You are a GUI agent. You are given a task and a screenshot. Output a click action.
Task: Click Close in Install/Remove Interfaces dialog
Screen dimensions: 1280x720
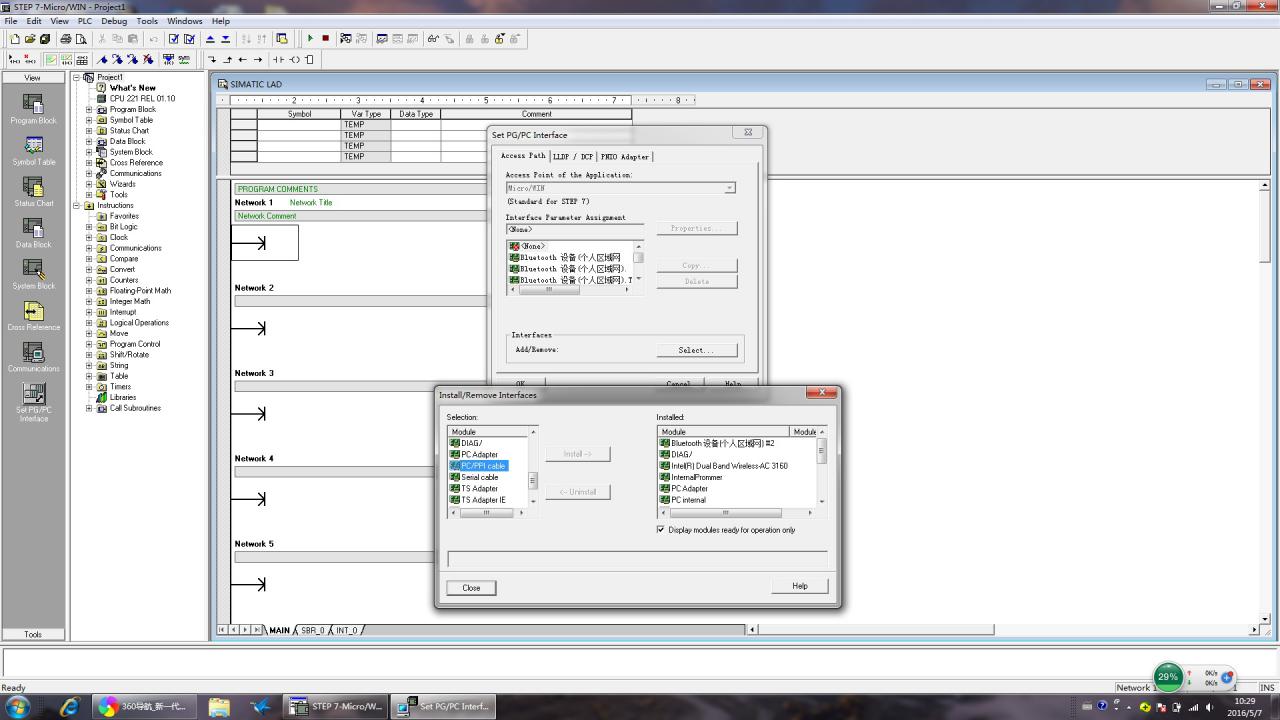[471, 588]
